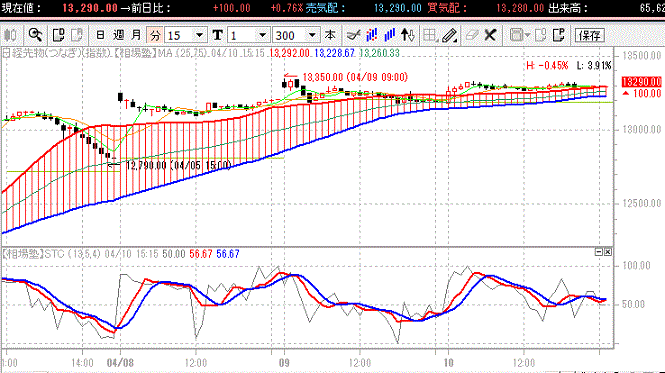Toggle the minute (分) timeframe button
This screenshot has height=373, width=665.
coord(155,35)
